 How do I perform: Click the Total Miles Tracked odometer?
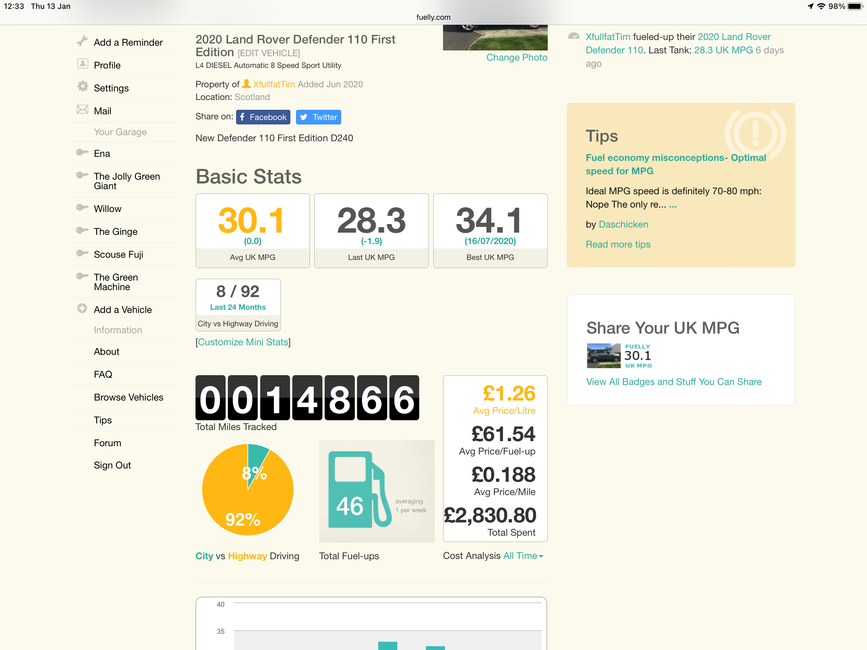[x=307, y=398]
